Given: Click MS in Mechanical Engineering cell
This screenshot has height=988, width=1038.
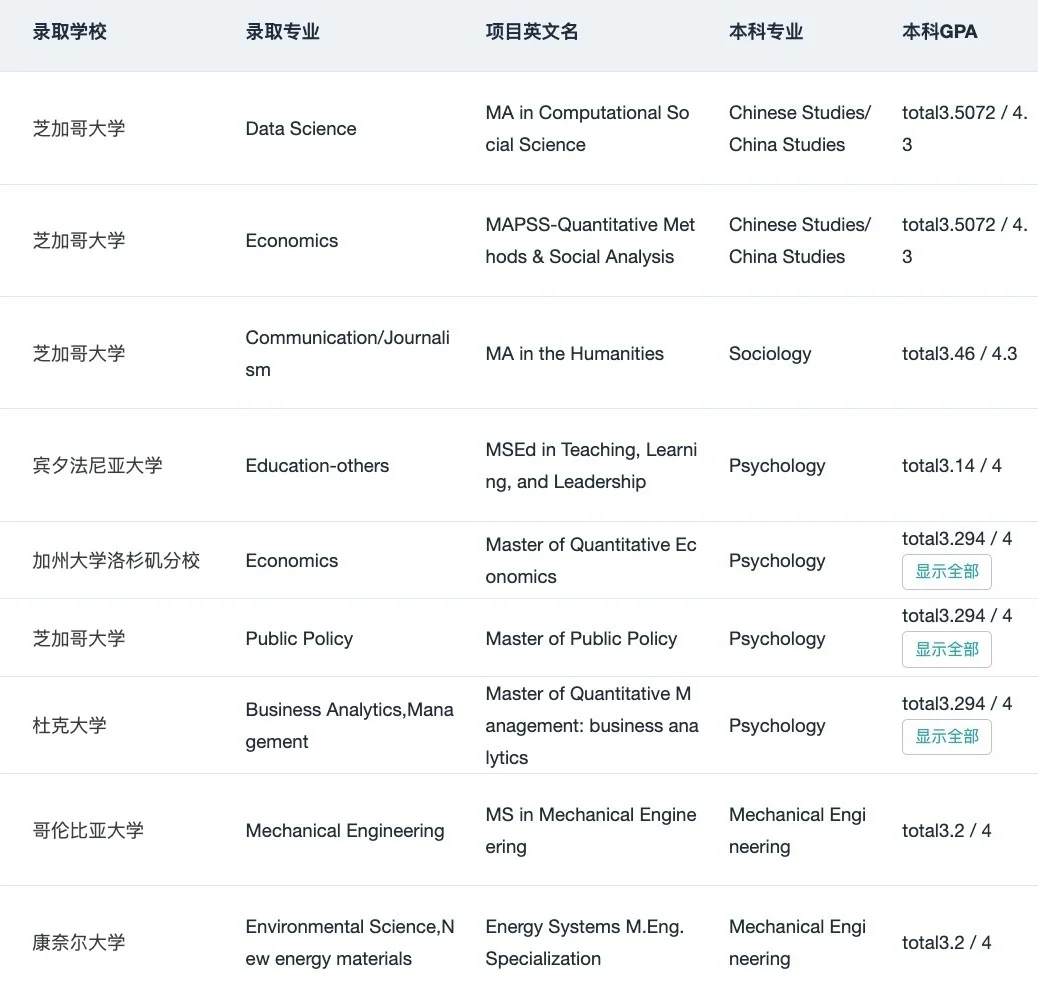Looking at the screenshot, I should point(590,830).
